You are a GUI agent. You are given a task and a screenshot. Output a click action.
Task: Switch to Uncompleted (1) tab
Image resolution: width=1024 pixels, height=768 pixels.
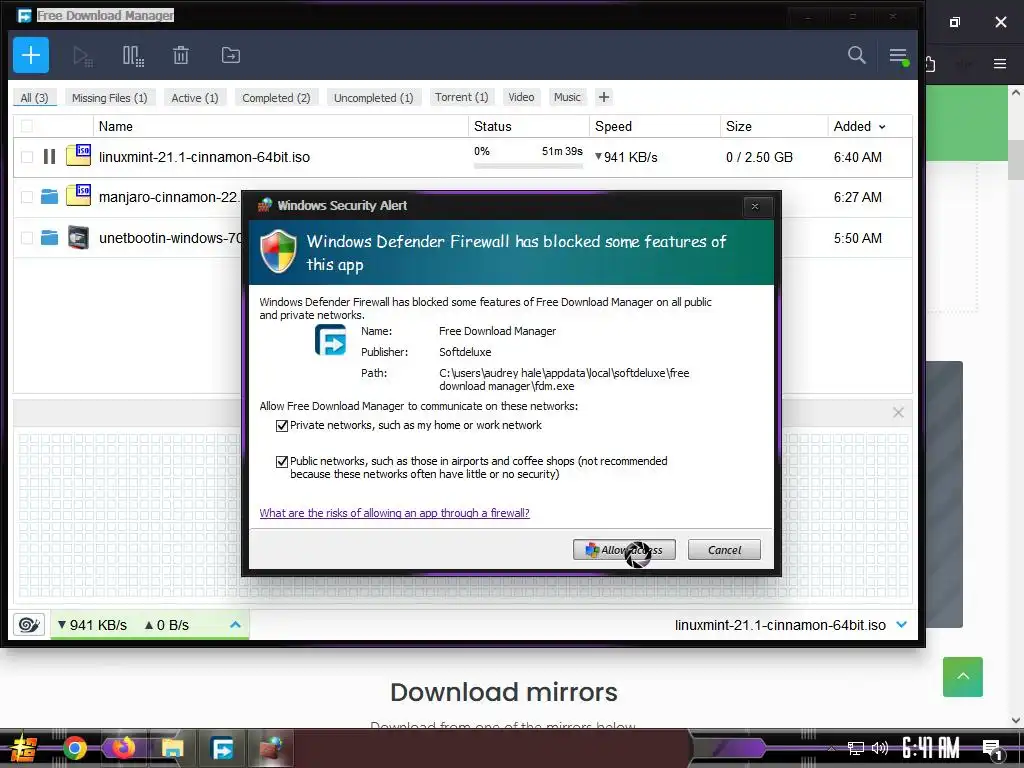click(374, 97)
